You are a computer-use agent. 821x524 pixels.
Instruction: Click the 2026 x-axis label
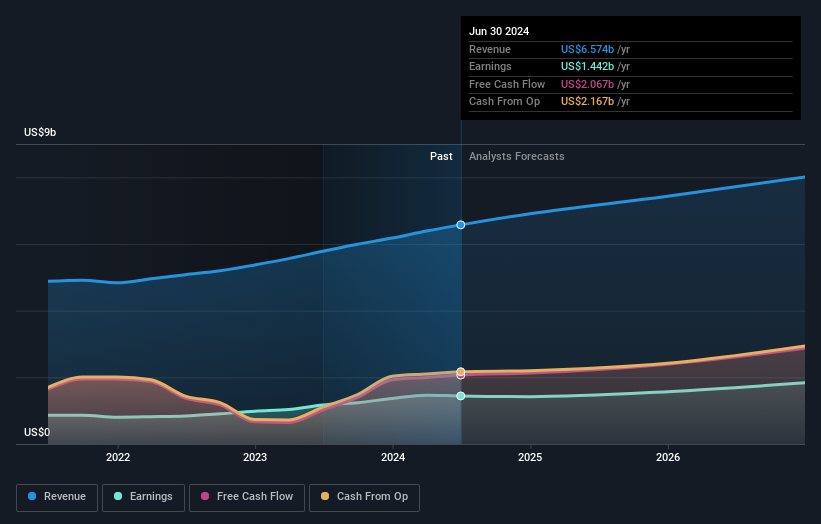[x=668, y=457]
